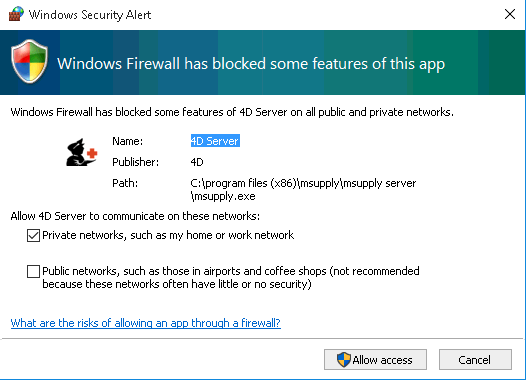Click the blocked features banner heading
526x380 pixels.
tap(251, 64)
